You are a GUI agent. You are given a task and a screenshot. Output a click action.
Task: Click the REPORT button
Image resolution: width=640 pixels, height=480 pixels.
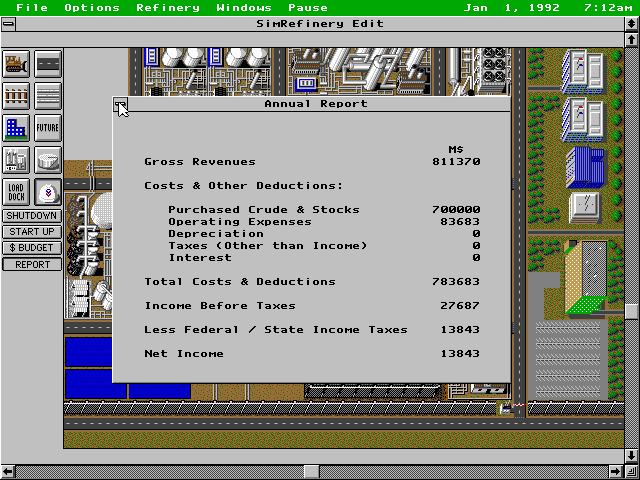pos(32,265)
